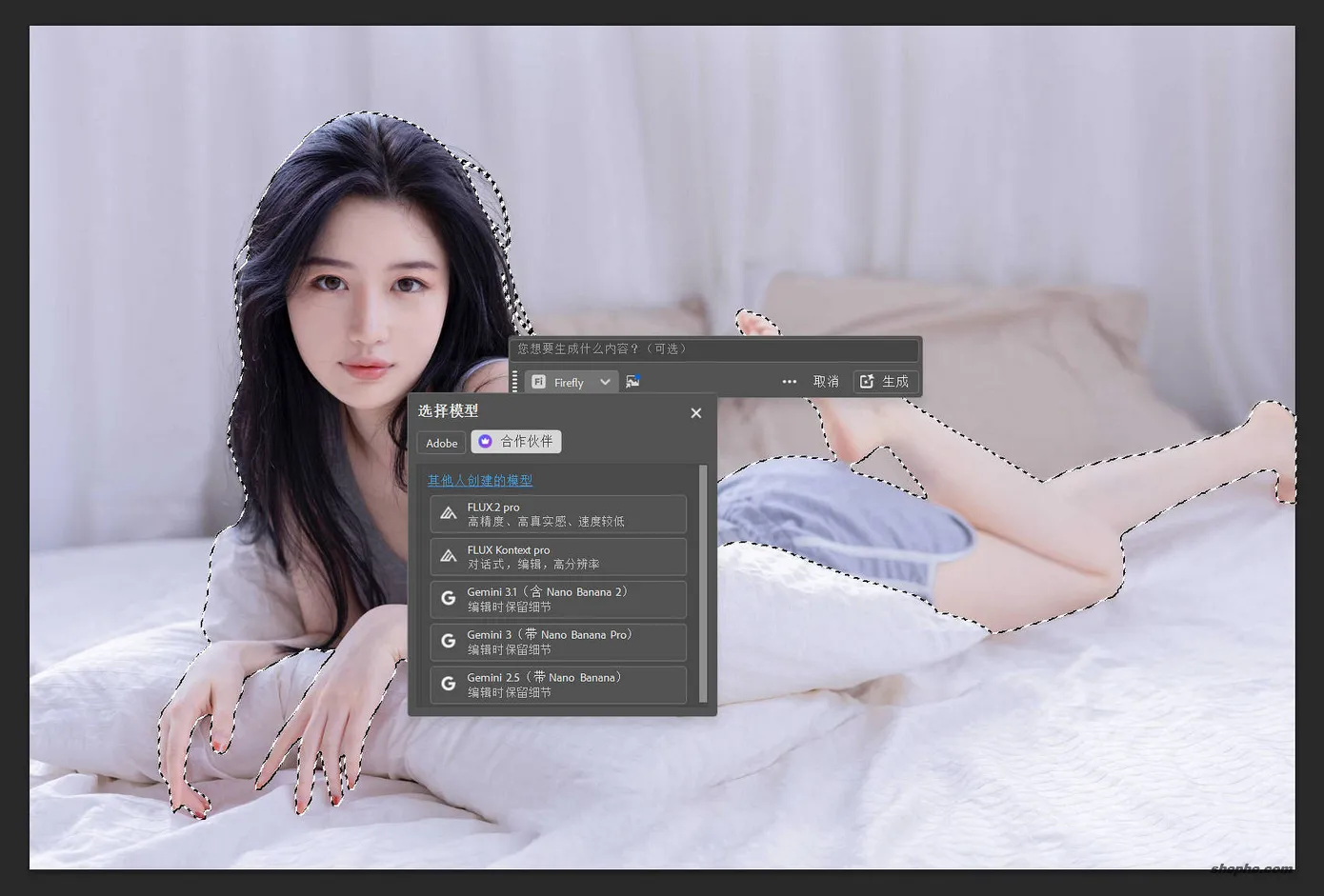
Task: Select the FLUX Kontext pro model
Action: (558, 557)
